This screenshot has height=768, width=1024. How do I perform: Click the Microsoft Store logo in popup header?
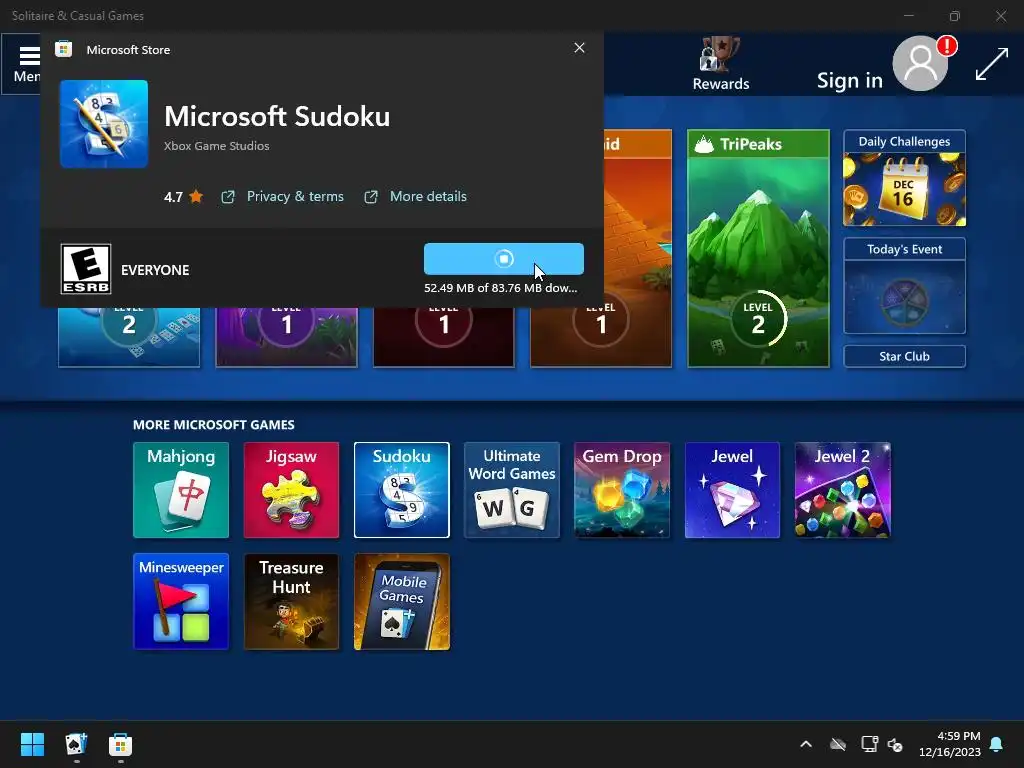(63, 49)
